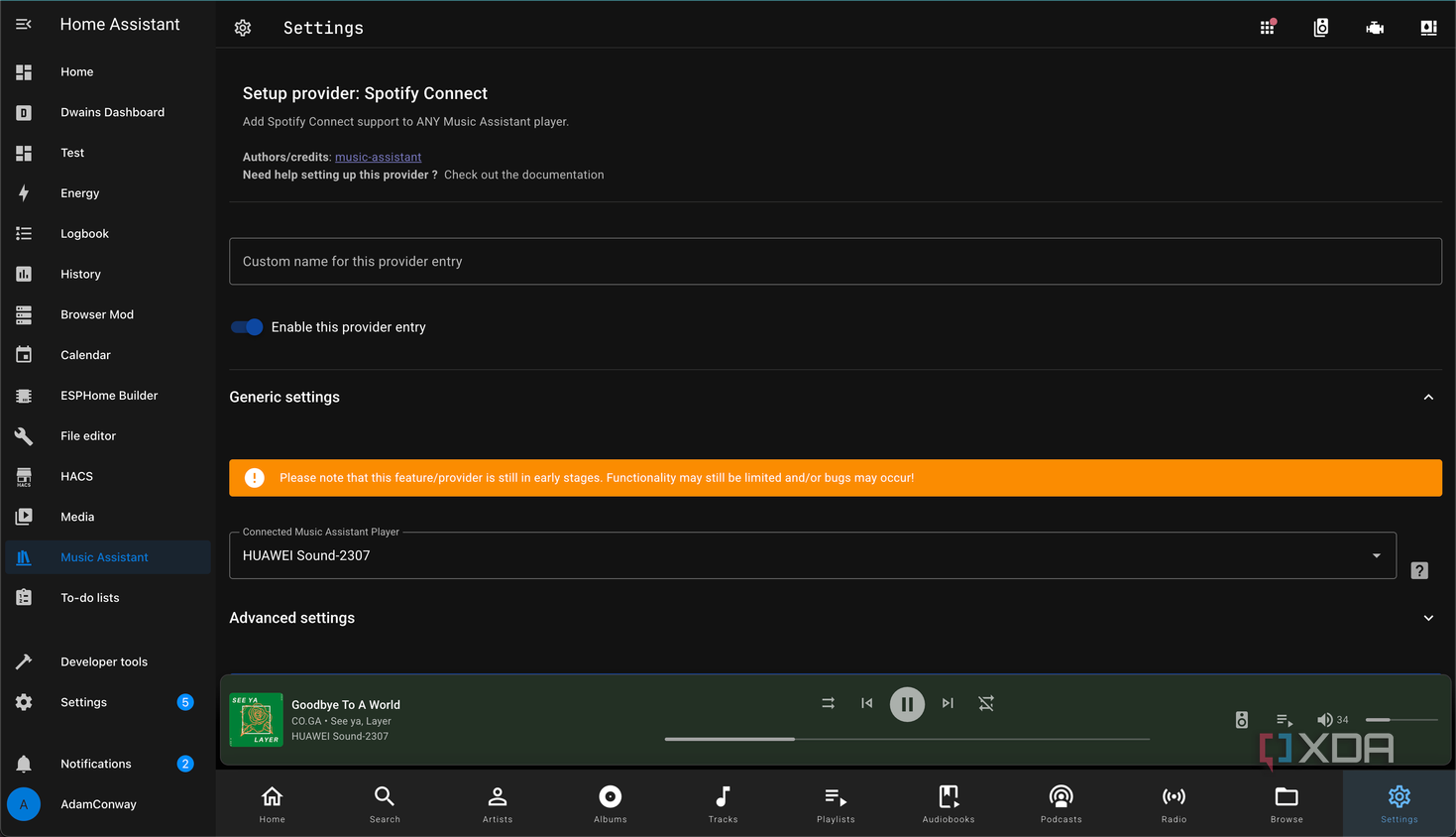Screen dimensions: 1456x837
Task: Focus the custom provider name field
Action: tap(836, 262)
